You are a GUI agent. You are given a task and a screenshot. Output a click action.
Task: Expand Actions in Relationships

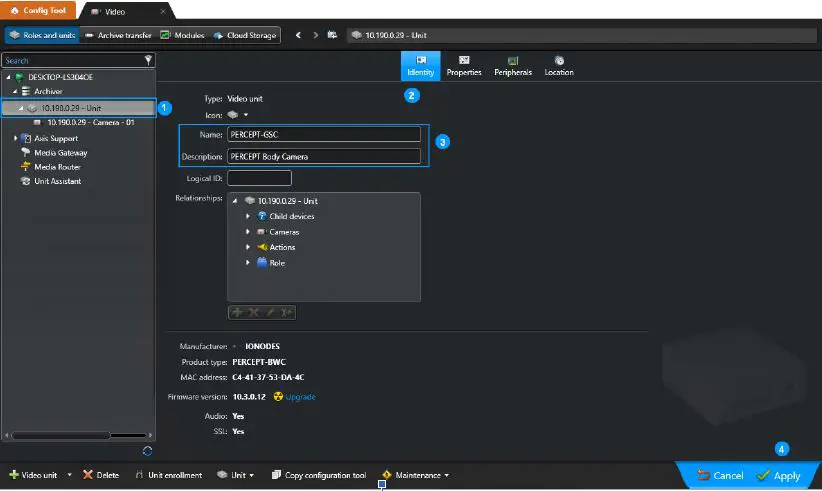248,247
